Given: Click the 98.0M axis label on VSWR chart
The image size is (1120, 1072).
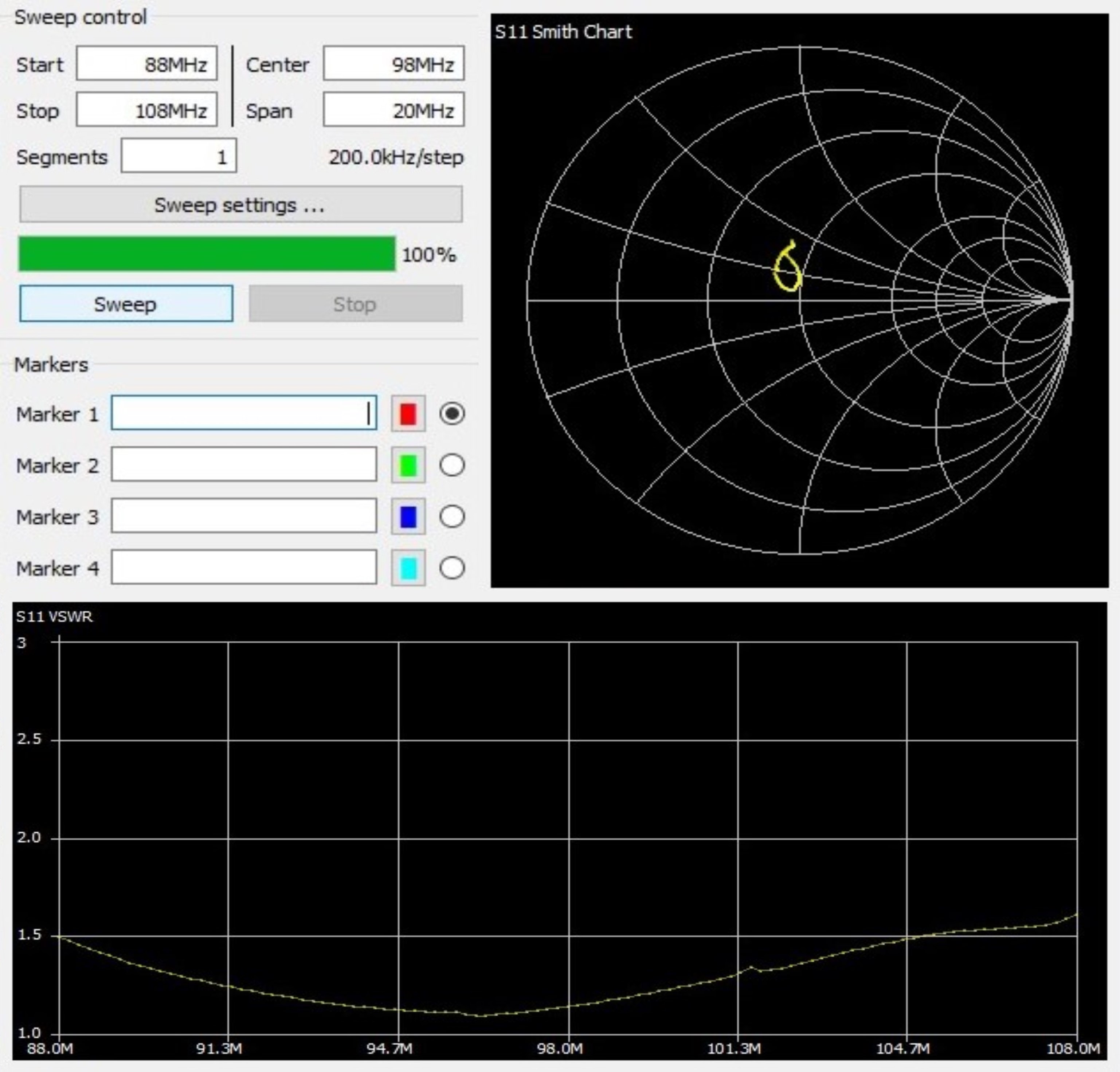Looking at the screenshot, I should [560, 1049].
